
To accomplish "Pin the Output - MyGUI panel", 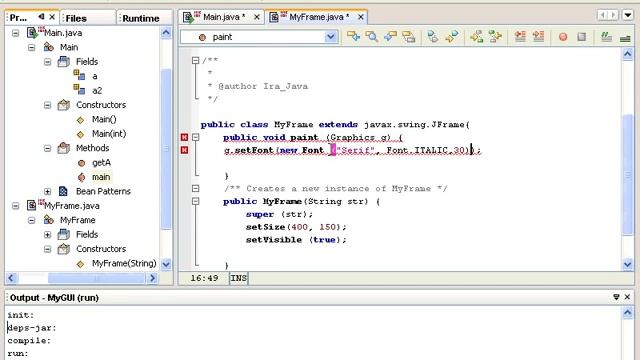I will (x=616, y=298).
